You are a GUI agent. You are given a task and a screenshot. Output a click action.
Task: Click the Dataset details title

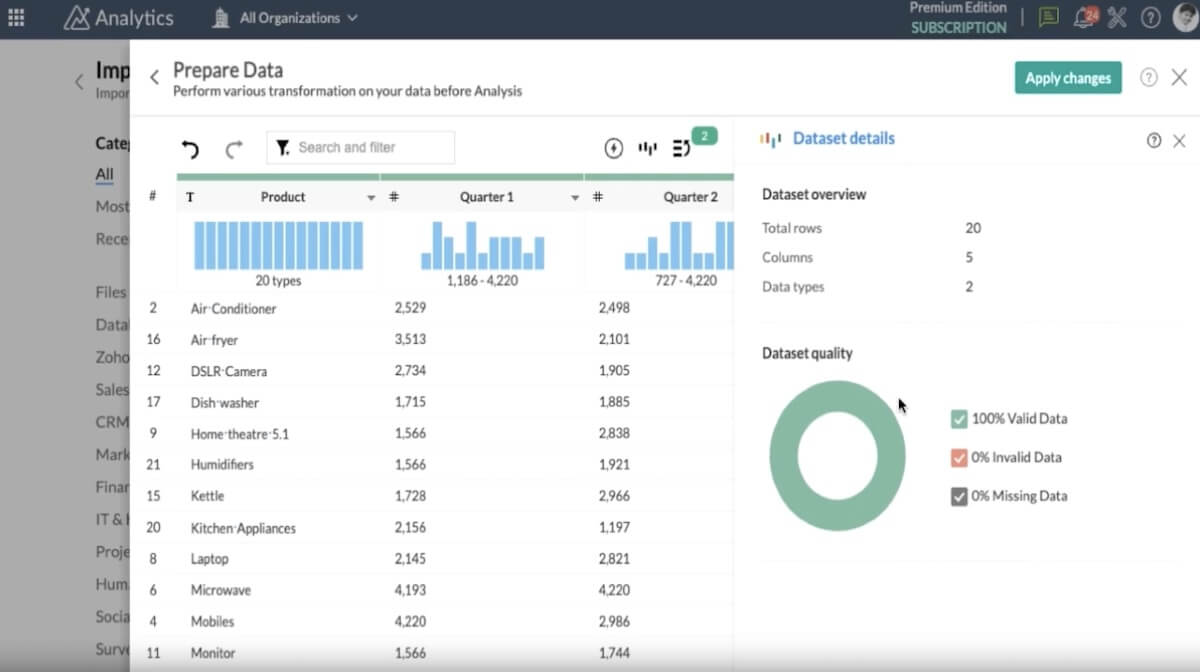point(843,139)
